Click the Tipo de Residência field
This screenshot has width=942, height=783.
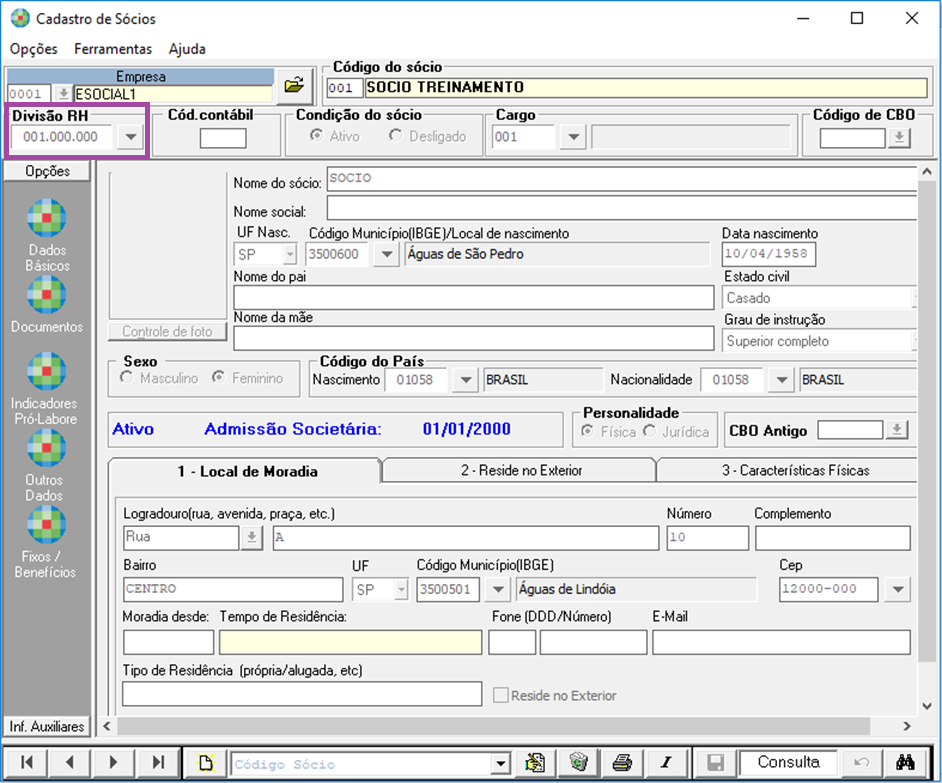point(302,693)
